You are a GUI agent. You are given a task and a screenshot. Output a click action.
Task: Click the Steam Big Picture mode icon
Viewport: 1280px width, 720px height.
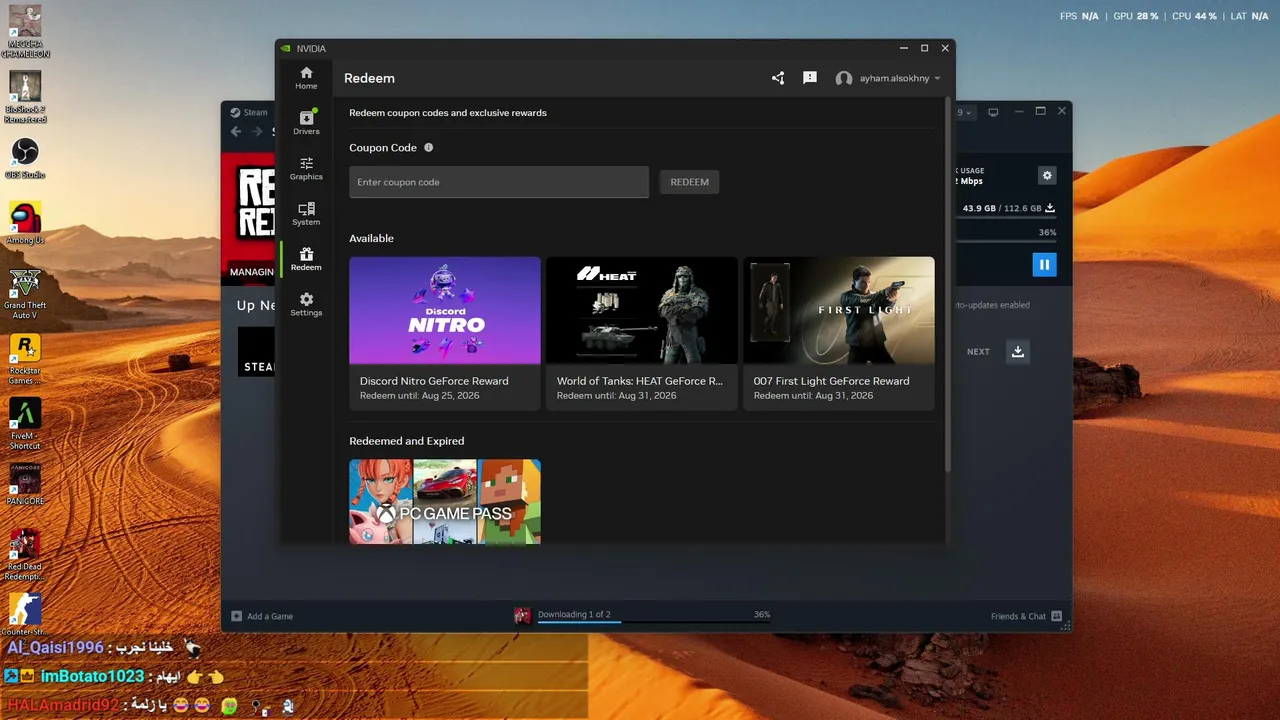point(993,112)
